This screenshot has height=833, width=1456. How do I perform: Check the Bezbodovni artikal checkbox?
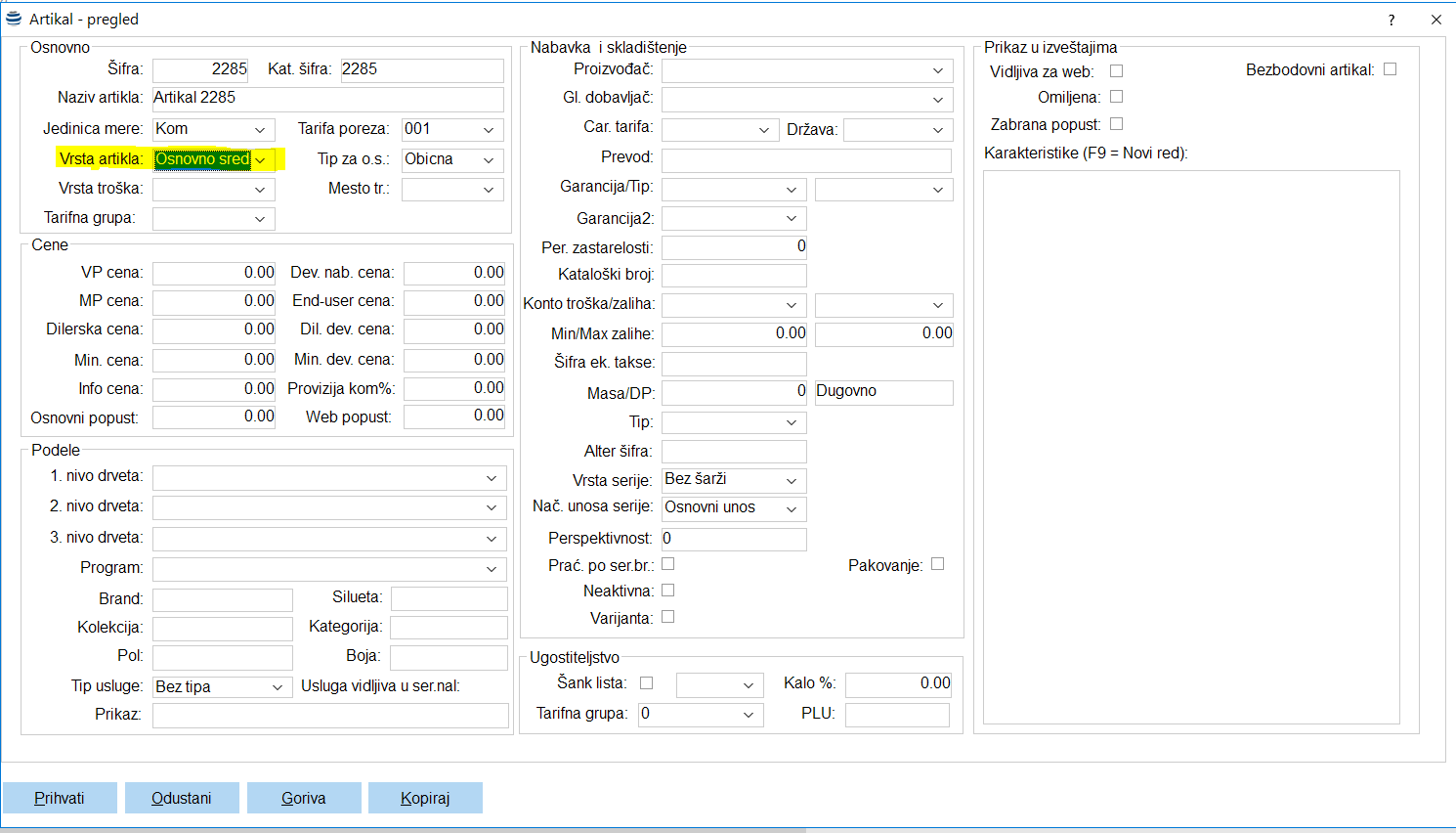point(1390,69)
